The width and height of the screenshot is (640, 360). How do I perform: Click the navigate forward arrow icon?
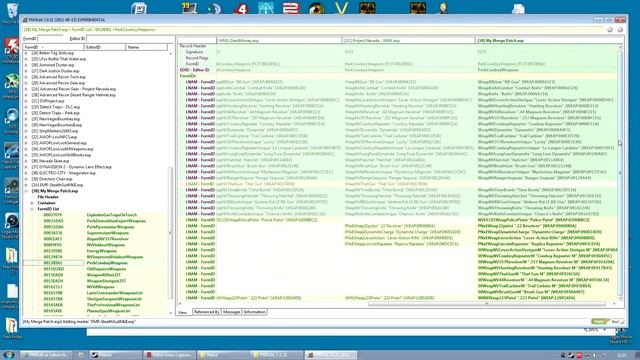(x=620, y=29)
